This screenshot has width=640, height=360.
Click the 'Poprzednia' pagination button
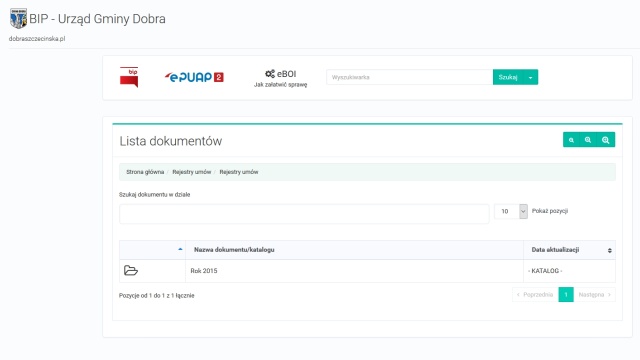click(536, 295)
